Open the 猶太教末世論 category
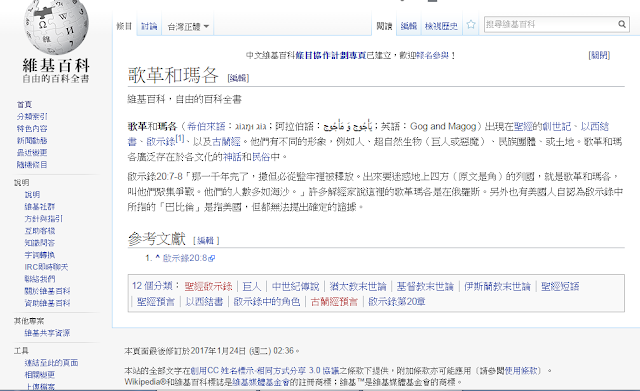This screenshot has width=640, height=391. [358, 286]
